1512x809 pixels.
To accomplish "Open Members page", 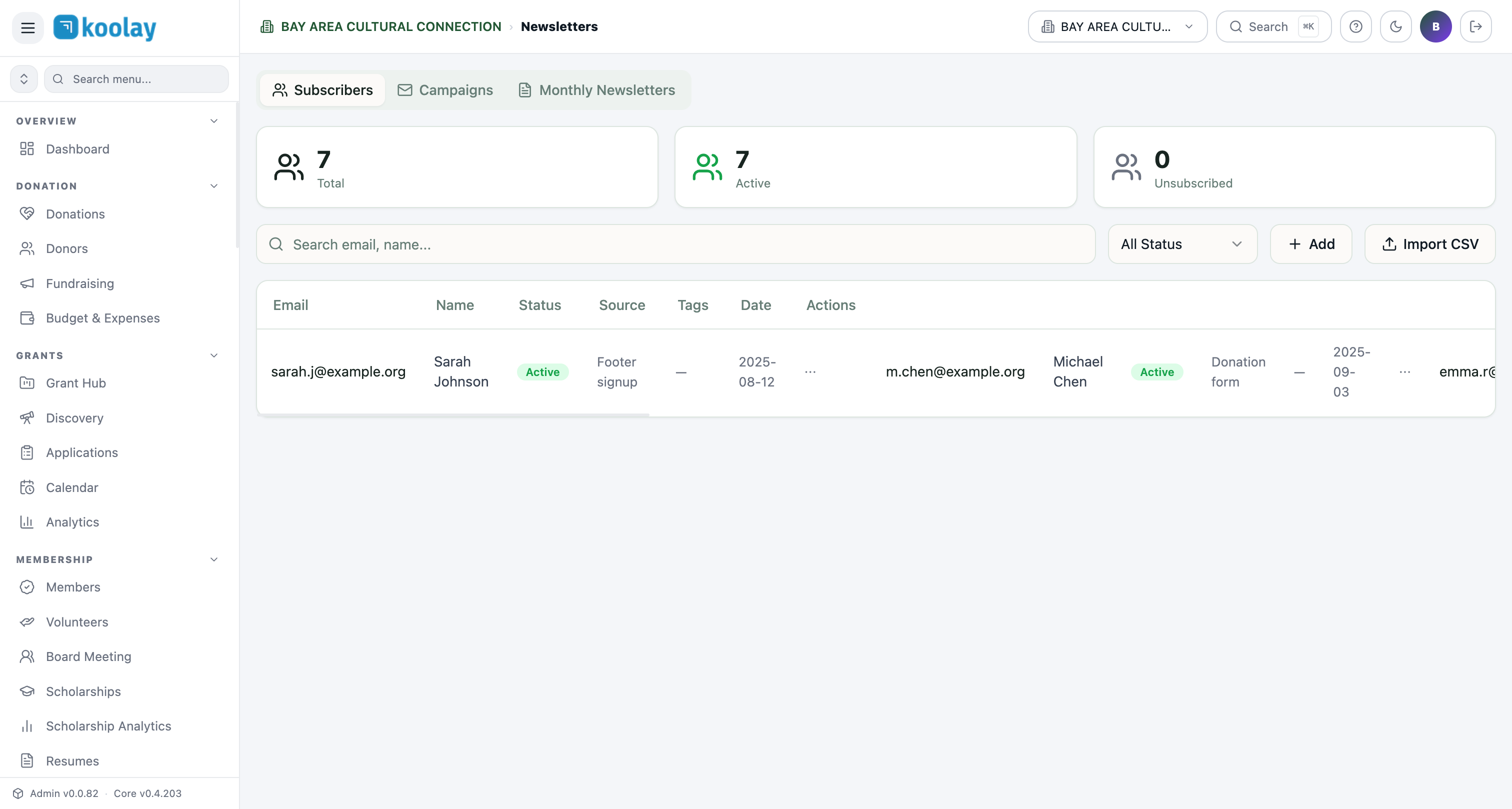I will (x=73, y=587).
